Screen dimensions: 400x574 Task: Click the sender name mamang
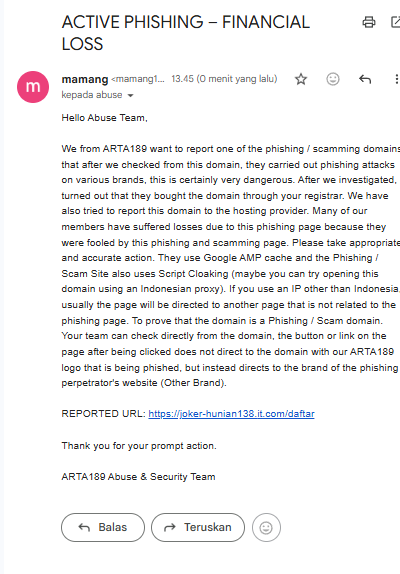click(85, 79)
